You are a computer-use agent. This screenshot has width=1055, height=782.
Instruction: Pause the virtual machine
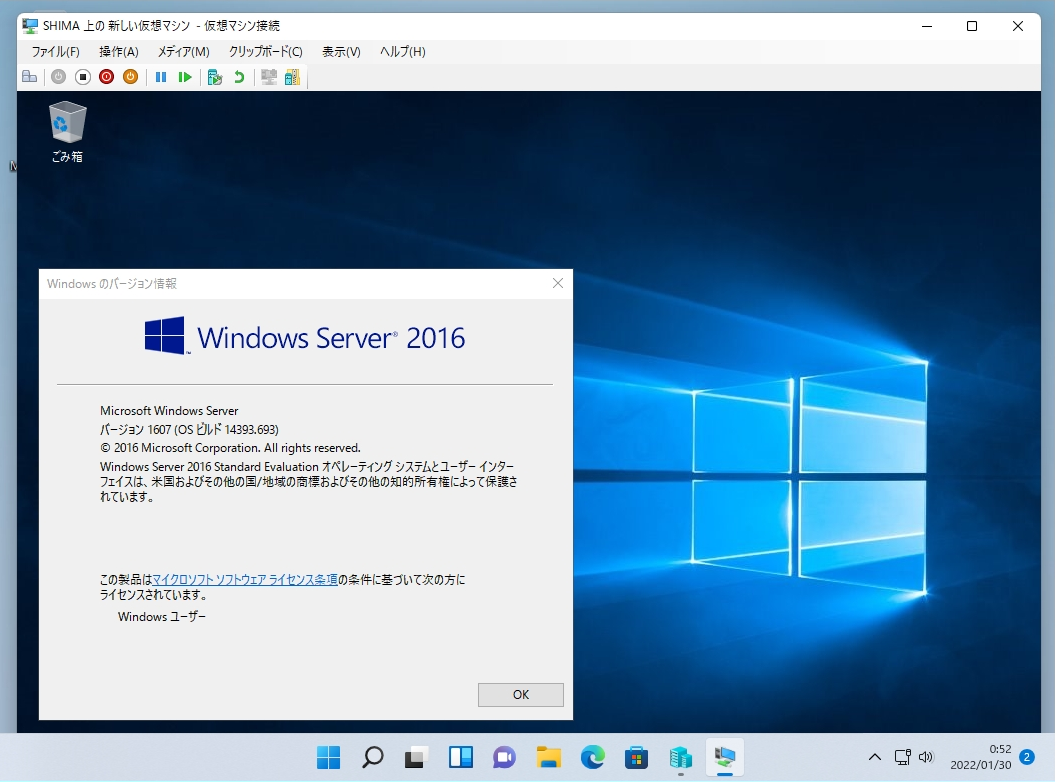[x=161, y=77]
